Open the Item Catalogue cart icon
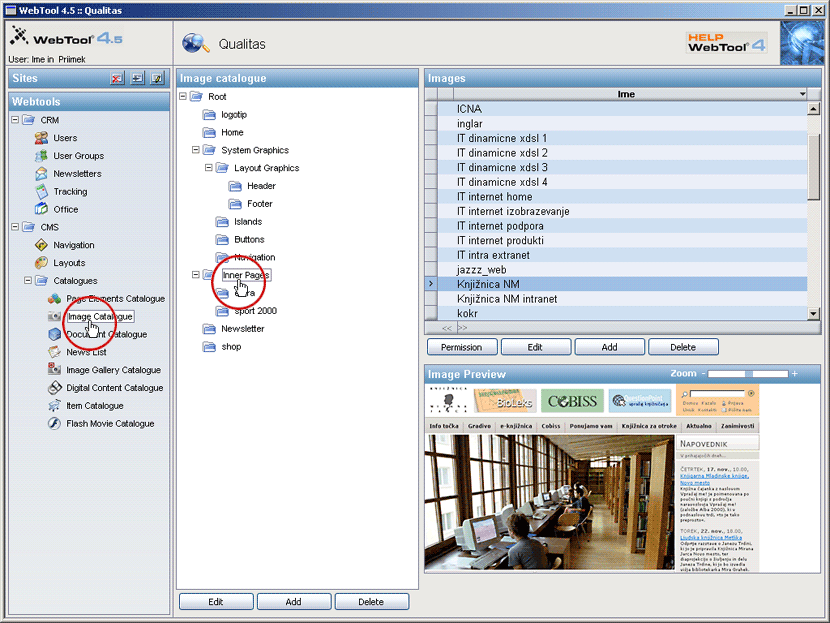 point(56,406)
